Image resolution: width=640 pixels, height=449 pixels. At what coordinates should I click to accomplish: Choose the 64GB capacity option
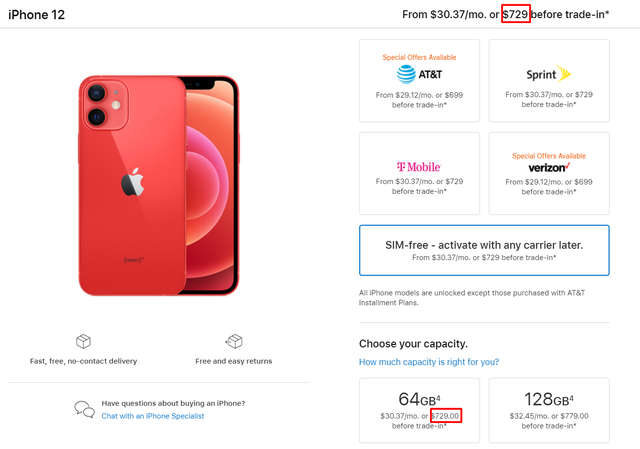point(419,409)
